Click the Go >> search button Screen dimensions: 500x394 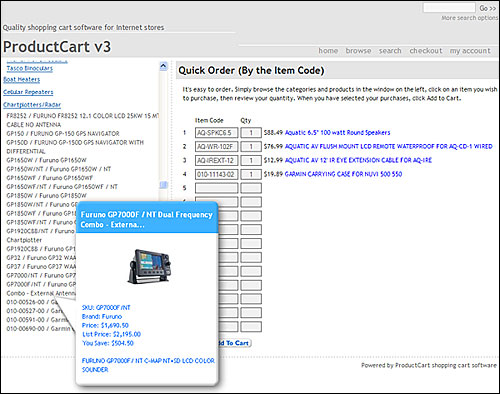pos(488,8)
